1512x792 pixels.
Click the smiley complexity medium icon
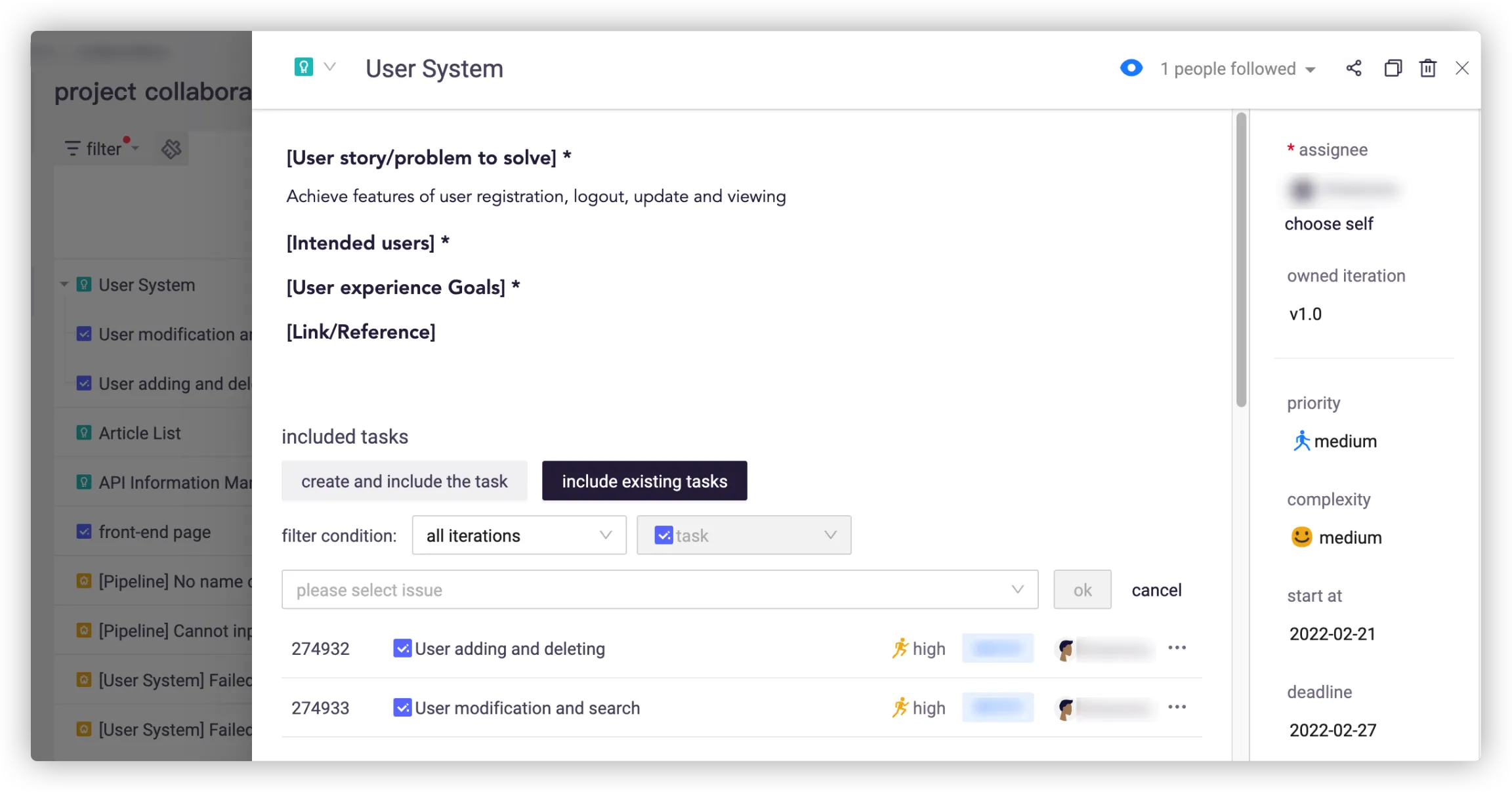point(1301,537)
